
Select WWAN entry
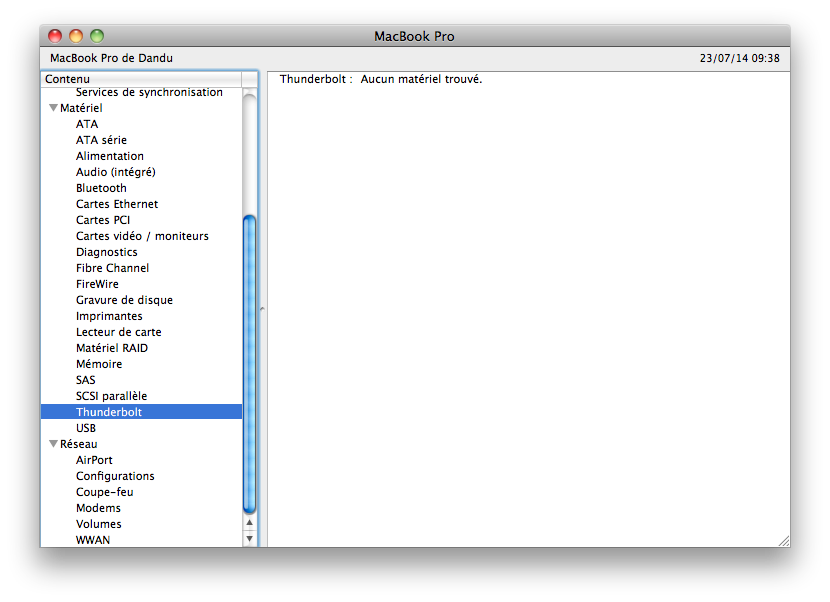coord(93,540)
